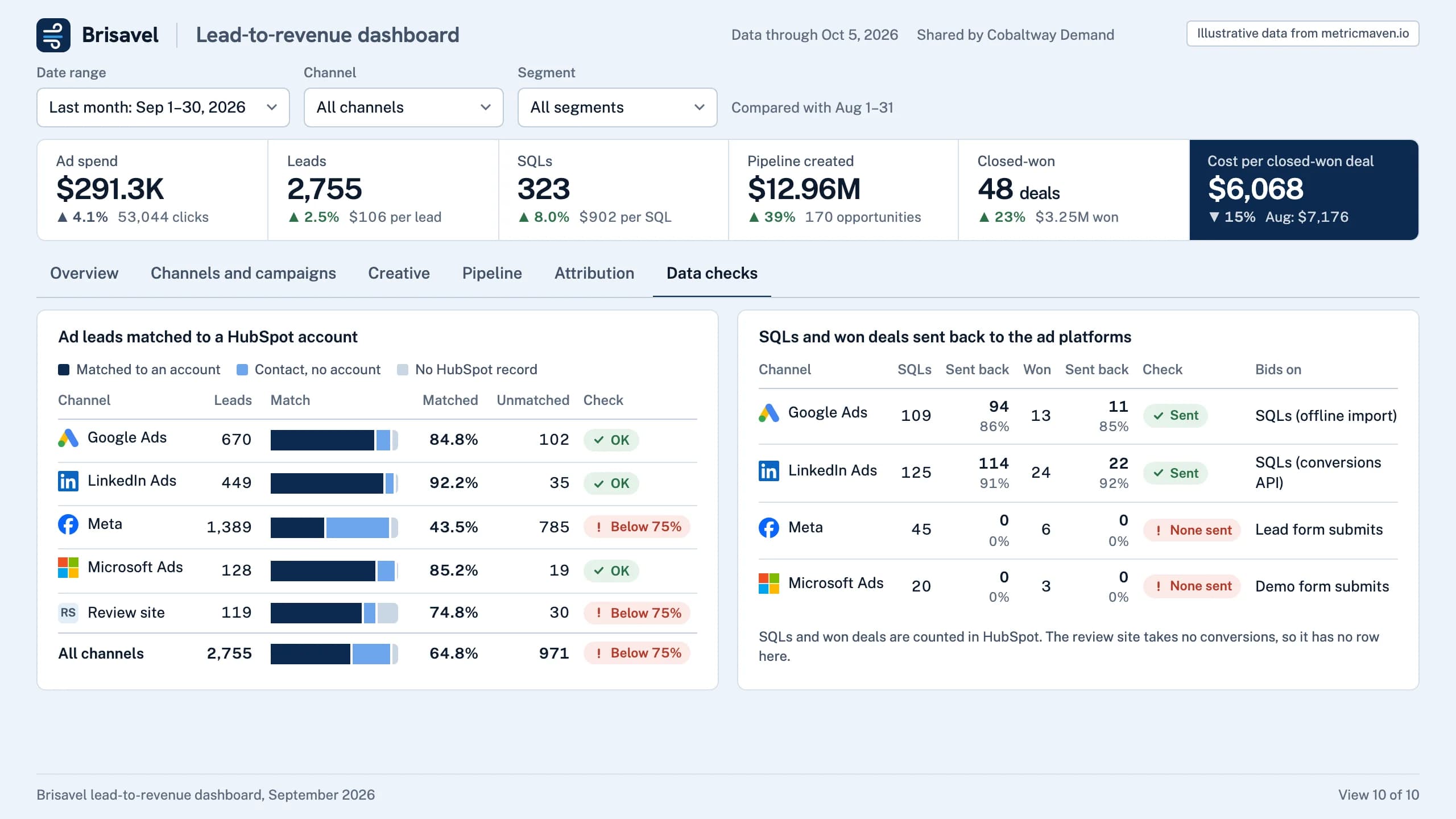1456x819 pixels.
Task: Click Review site 74.8% matched value
Action: (454, 613)
